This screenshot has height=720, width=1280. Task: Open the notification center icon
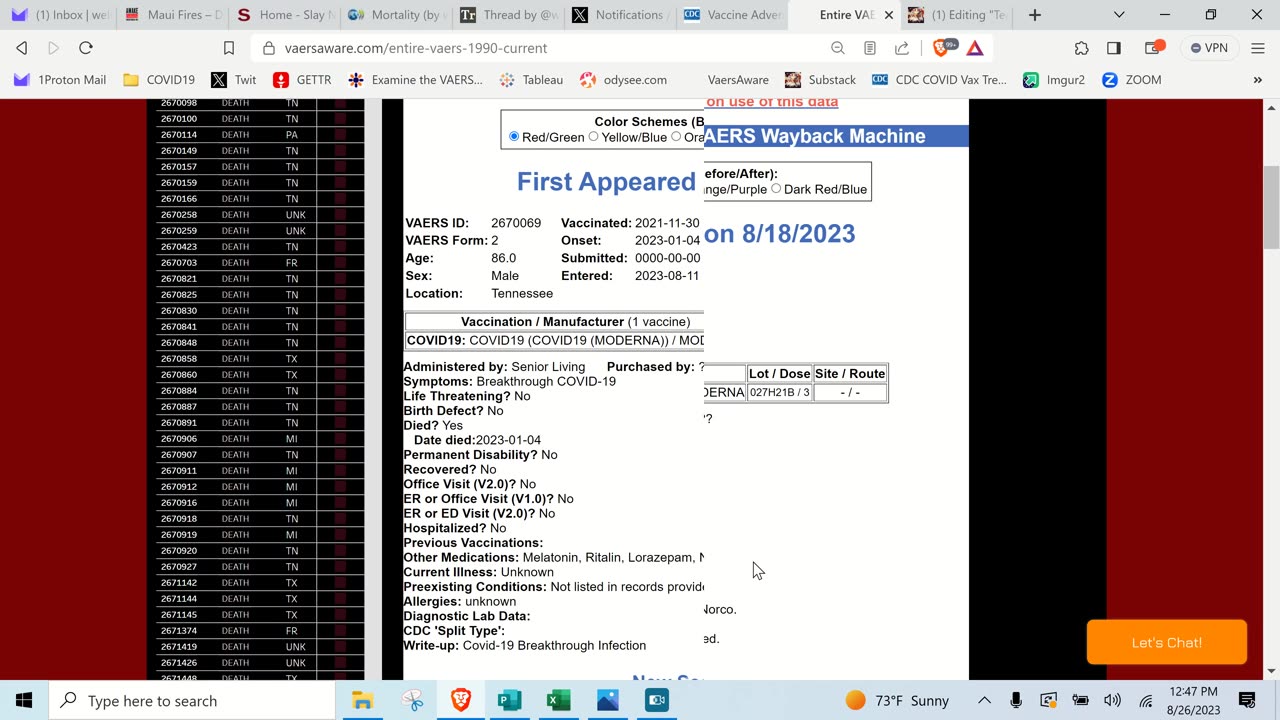(x=1247, y=700)
